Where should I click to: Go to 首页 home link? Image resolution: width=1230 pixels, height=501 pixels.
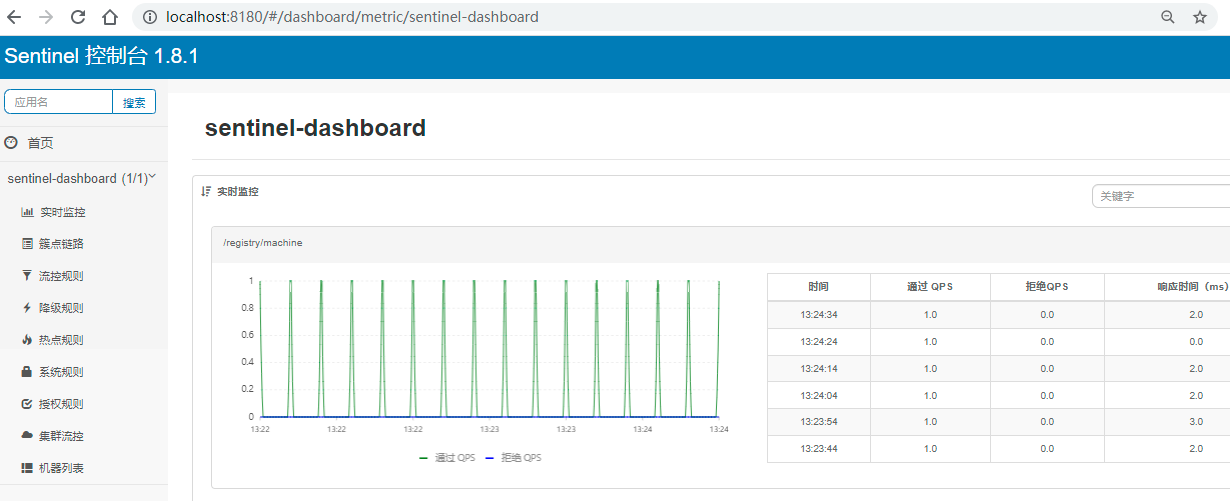pyautogui.click(x=40, y=143)
